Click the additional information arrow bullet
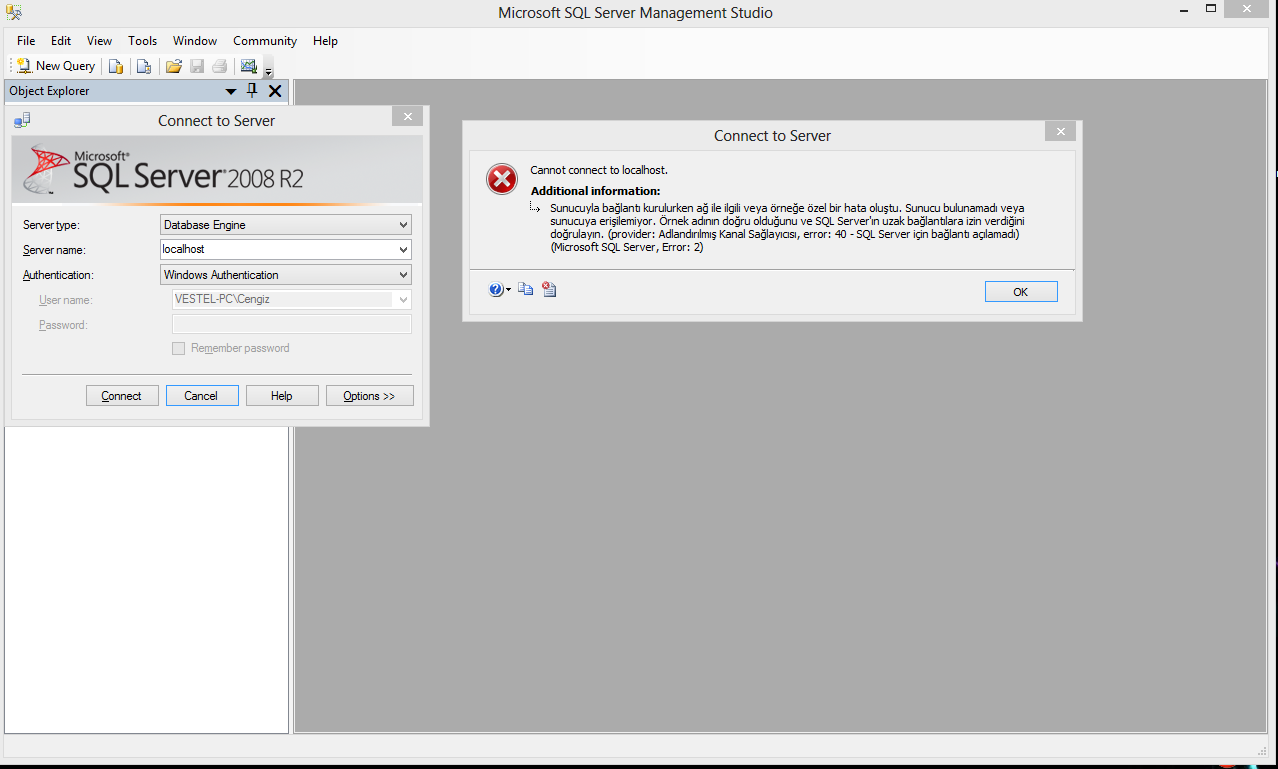 [x=536, y=208]
